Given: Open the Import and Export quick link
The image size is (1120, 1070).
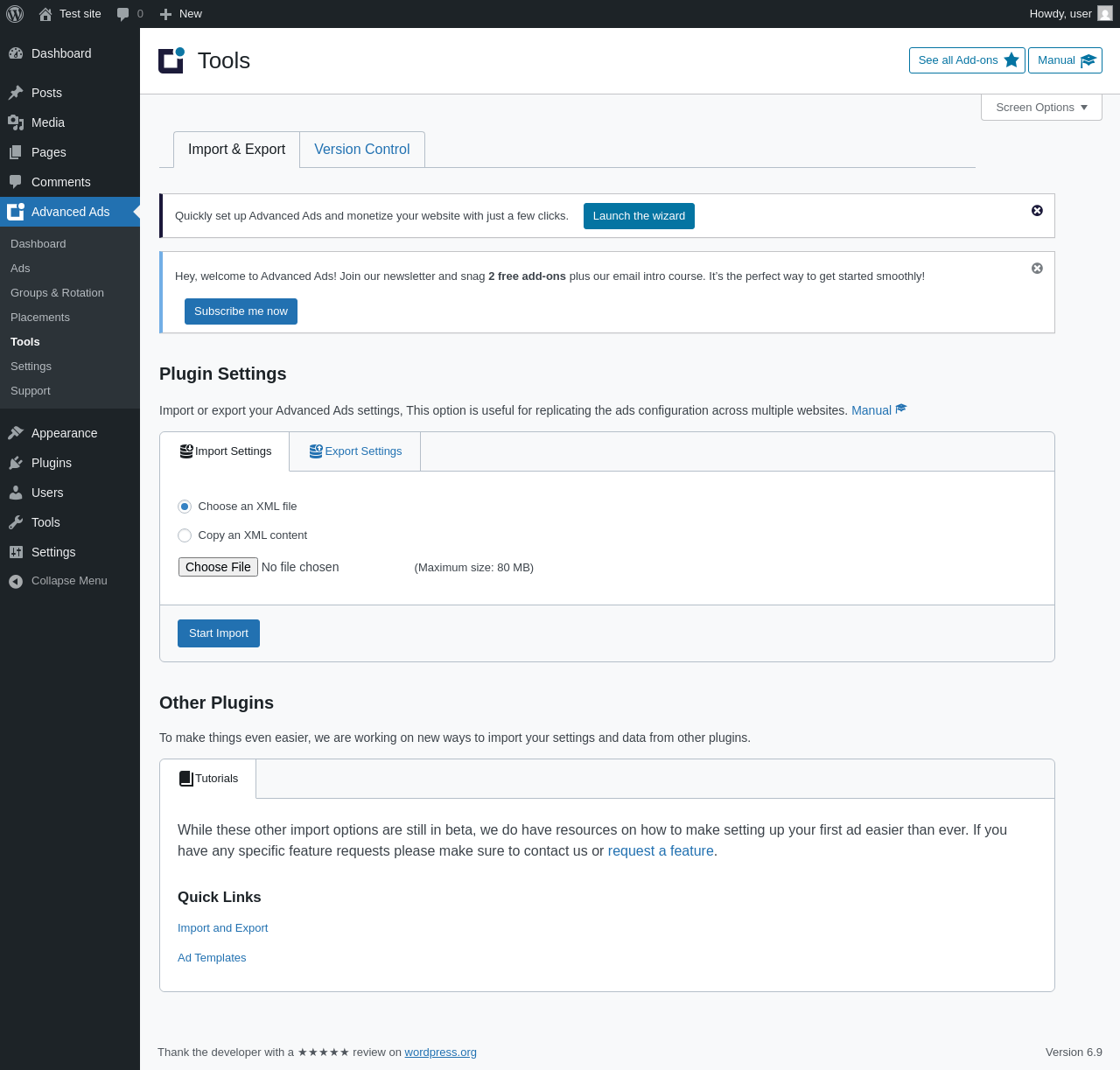Looking at the screenshot, I should click(x=222, y=928).
